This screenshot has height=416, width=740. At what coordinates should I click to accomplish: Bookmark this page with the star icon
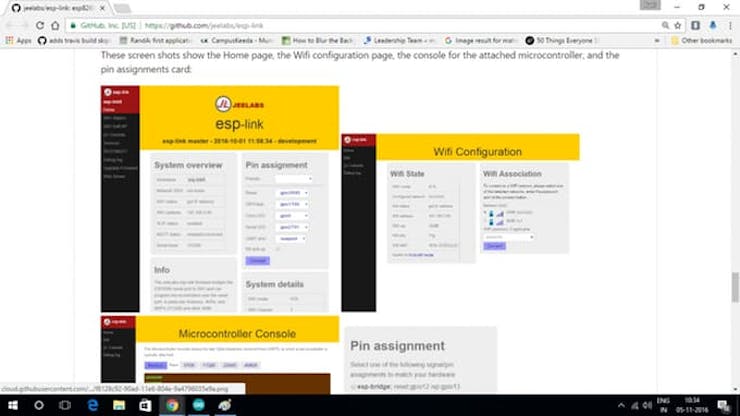point(678,25)
